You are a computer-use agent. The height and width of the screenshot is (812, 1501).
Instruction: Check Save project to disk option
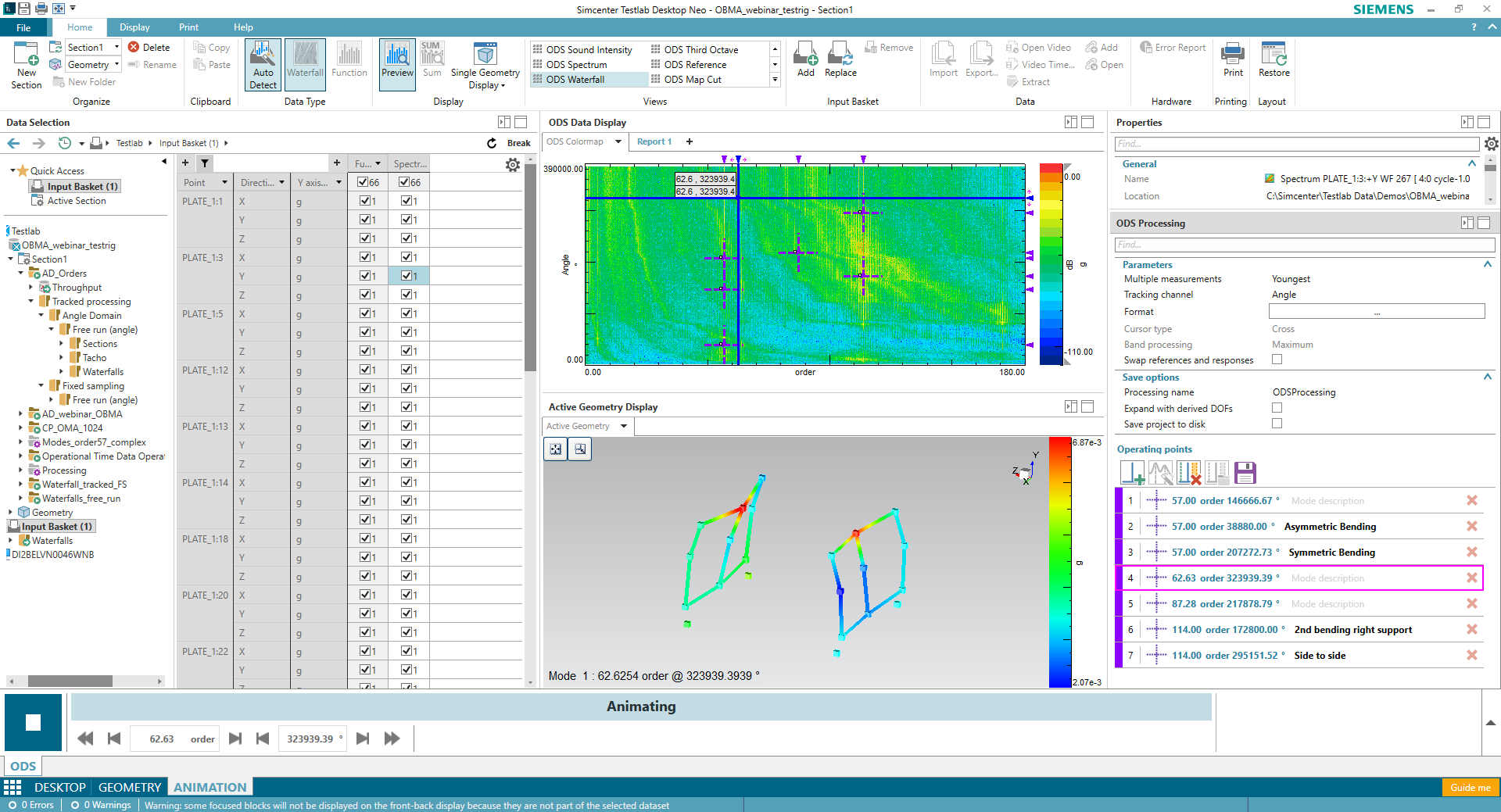click(1277, 424)
